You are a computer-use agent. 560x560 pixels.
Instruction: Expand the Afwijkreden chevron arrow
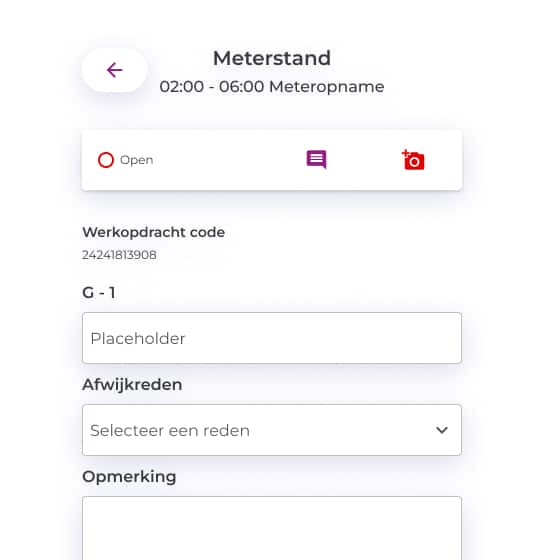[x=442, y=430]
